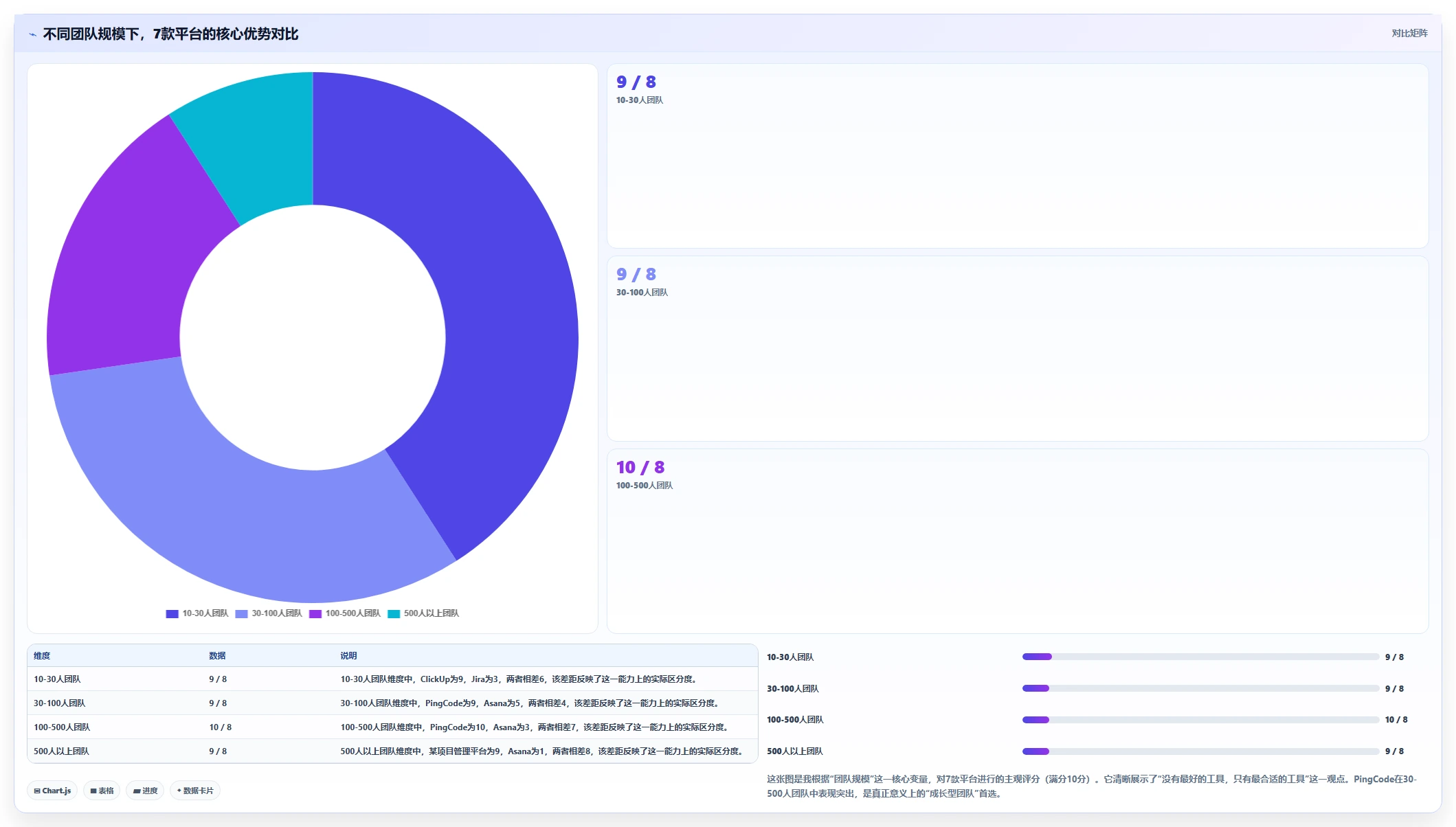Viewport: 1456px width, 827px height.
Task: Click the 500人以上团队 label in the progress list
Action: click(794, 751)
